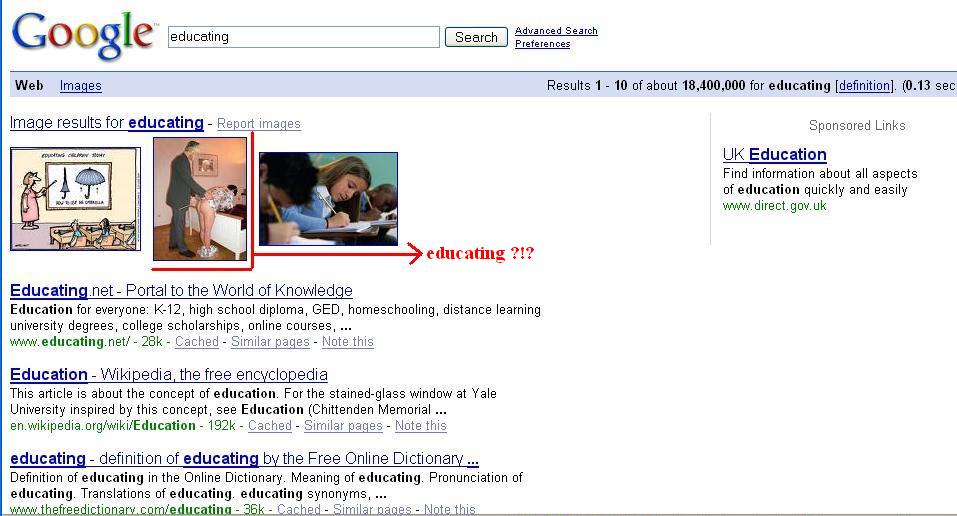Open Cached link for thefreedictionary.com result

[x=298, y=509]
